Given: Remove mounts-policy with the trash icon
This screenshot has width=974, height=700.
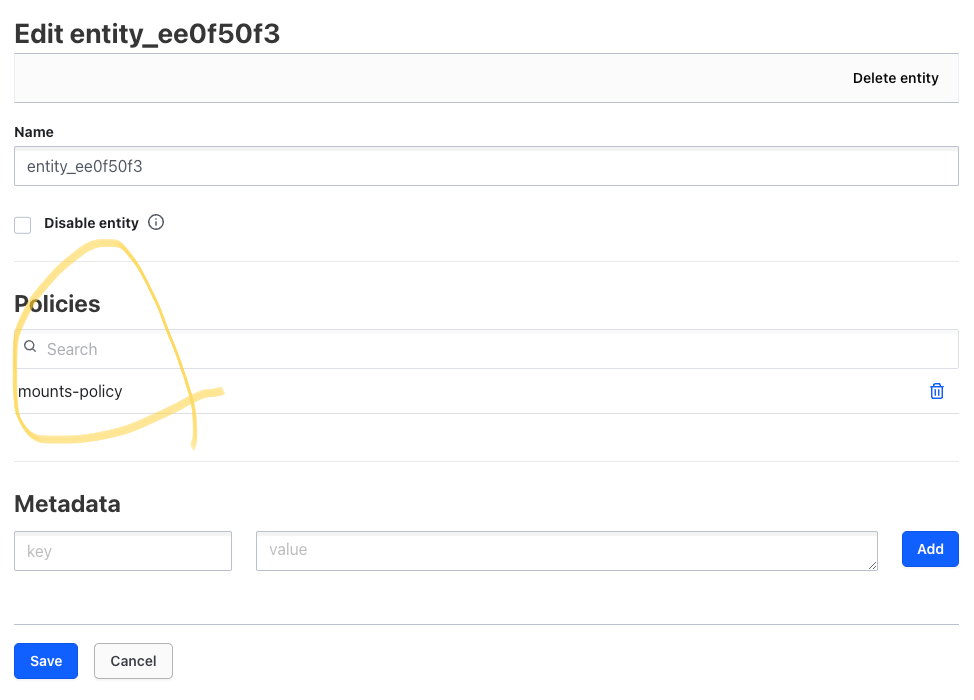Looking at the screenshot, I should click(937, 391).
